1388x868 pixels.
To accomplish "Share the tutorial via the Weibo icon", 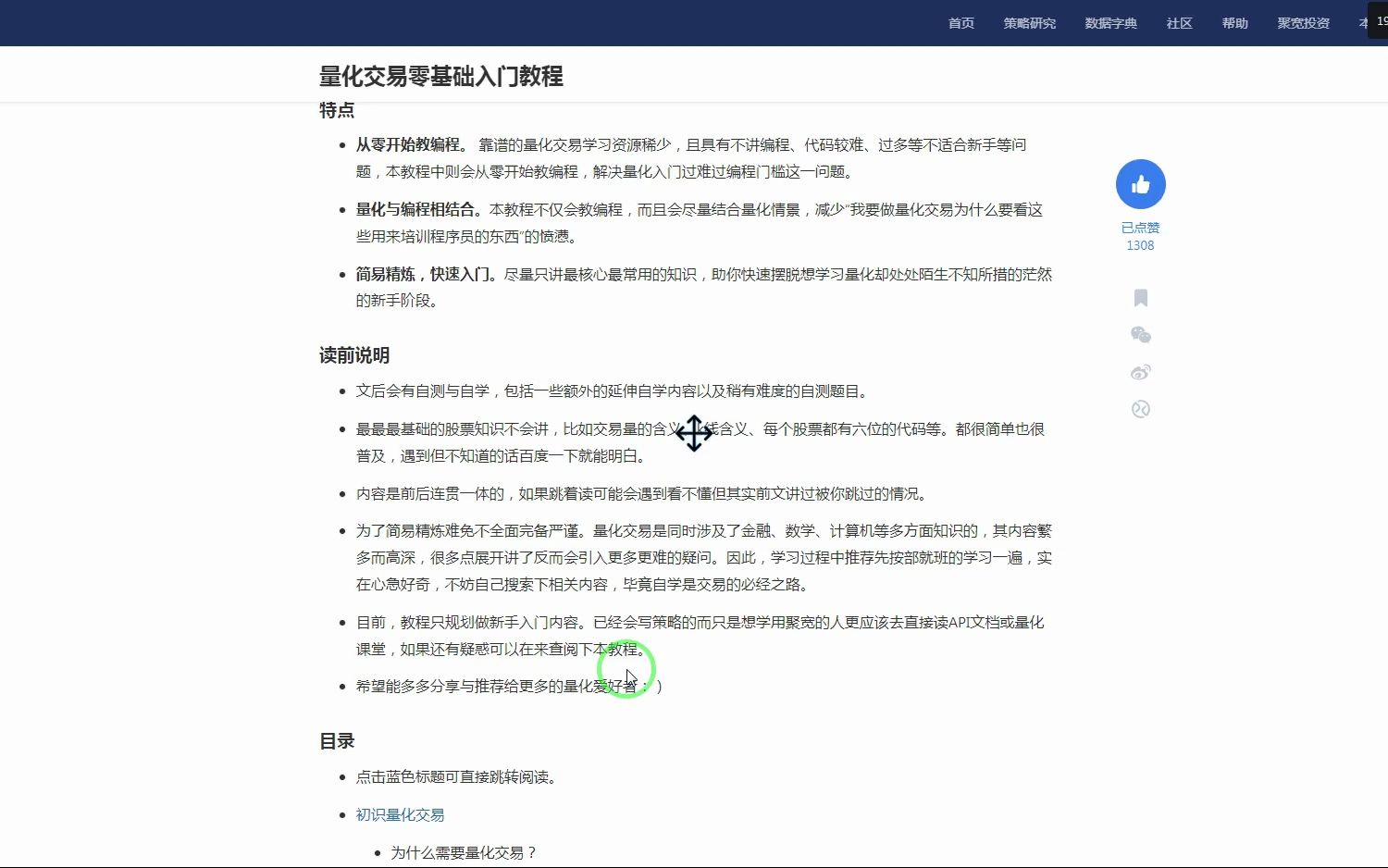I will tap(1141, 372).
